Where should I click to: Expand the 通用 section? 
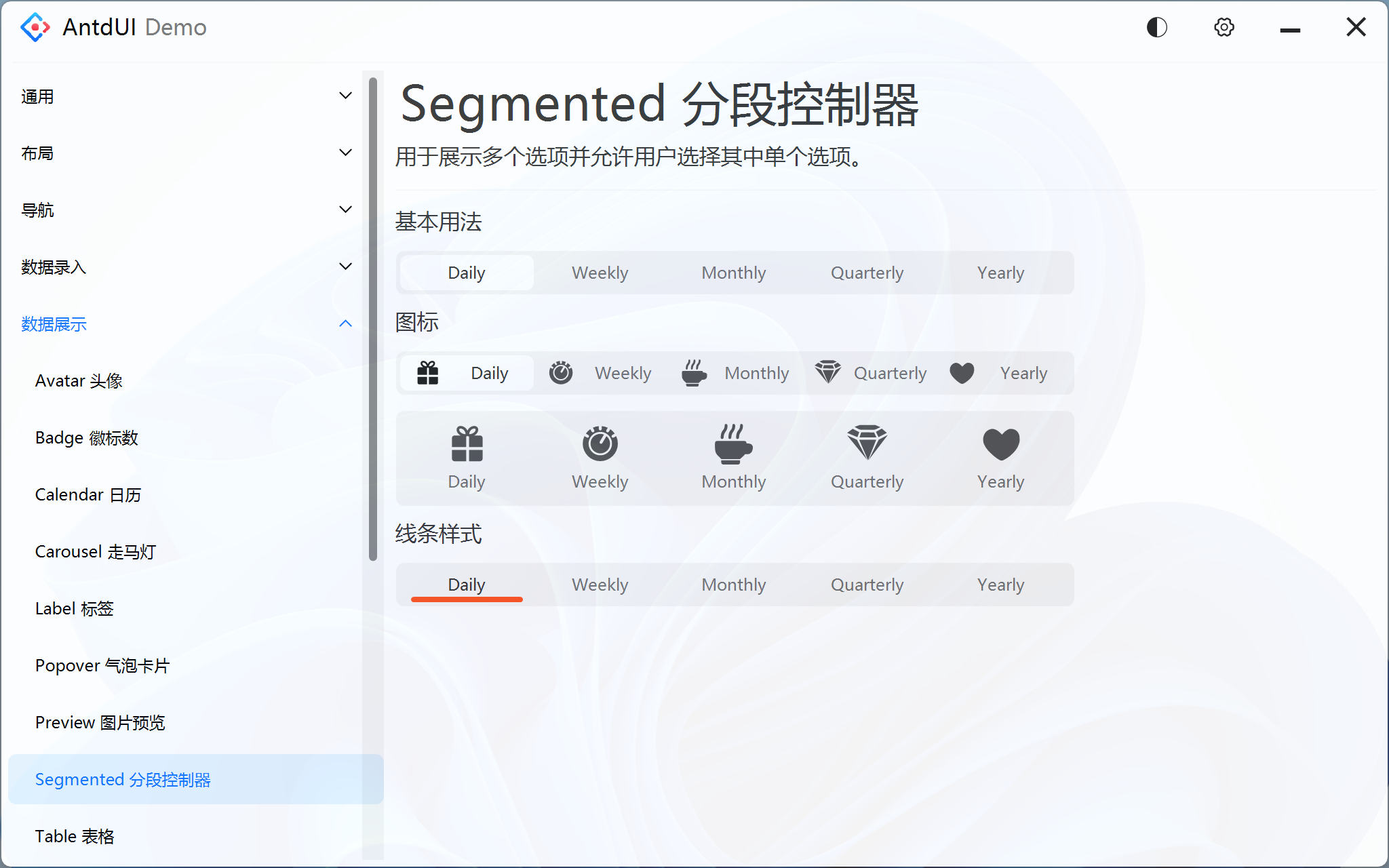click(x=187, y=96)
